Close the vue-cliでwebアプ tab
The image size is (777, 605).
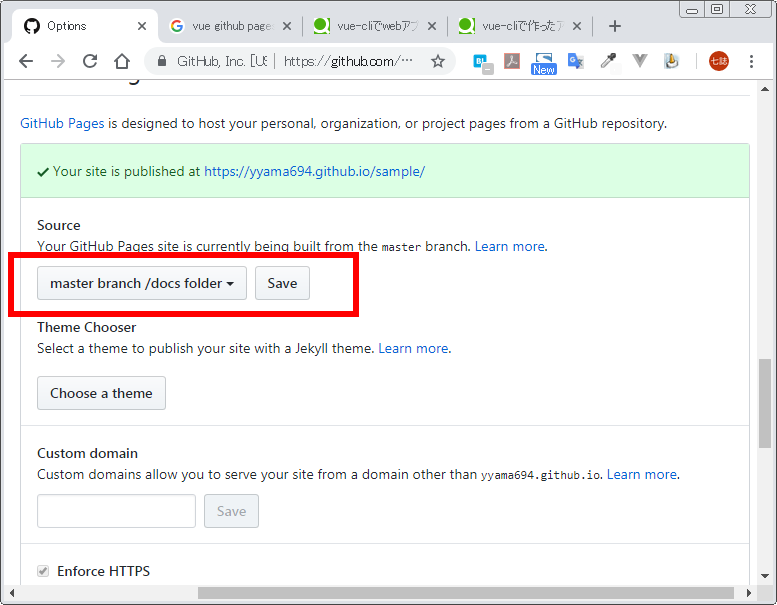432,26
